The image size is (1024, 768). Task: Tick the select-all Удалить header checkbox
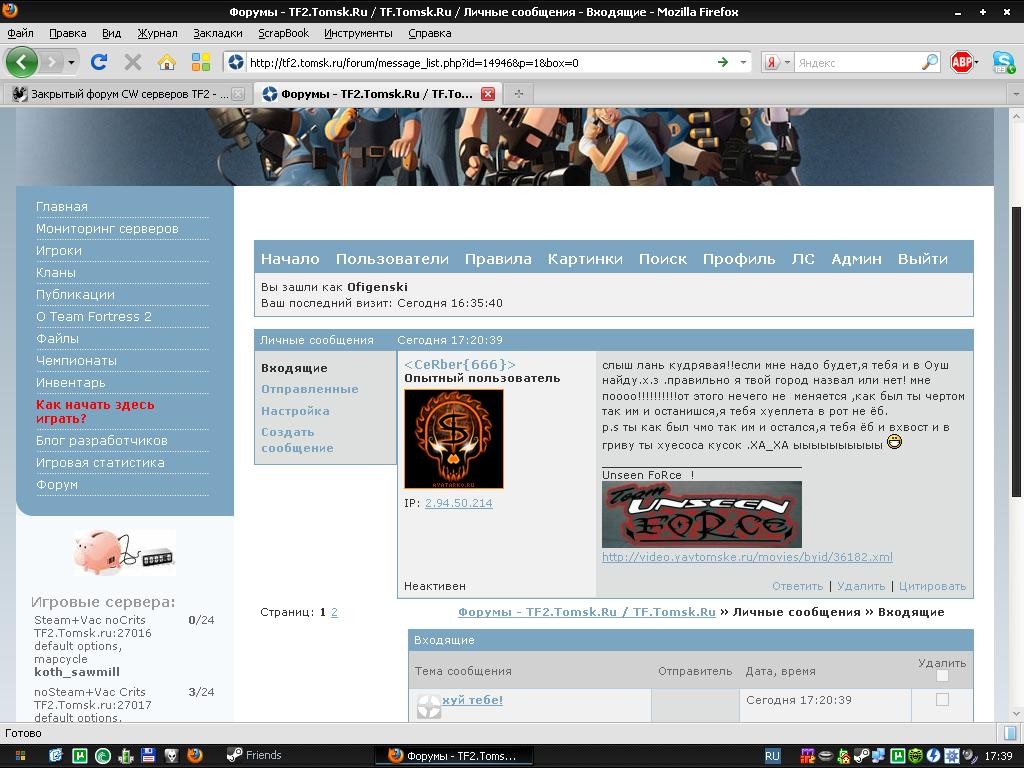coord(942,676)
